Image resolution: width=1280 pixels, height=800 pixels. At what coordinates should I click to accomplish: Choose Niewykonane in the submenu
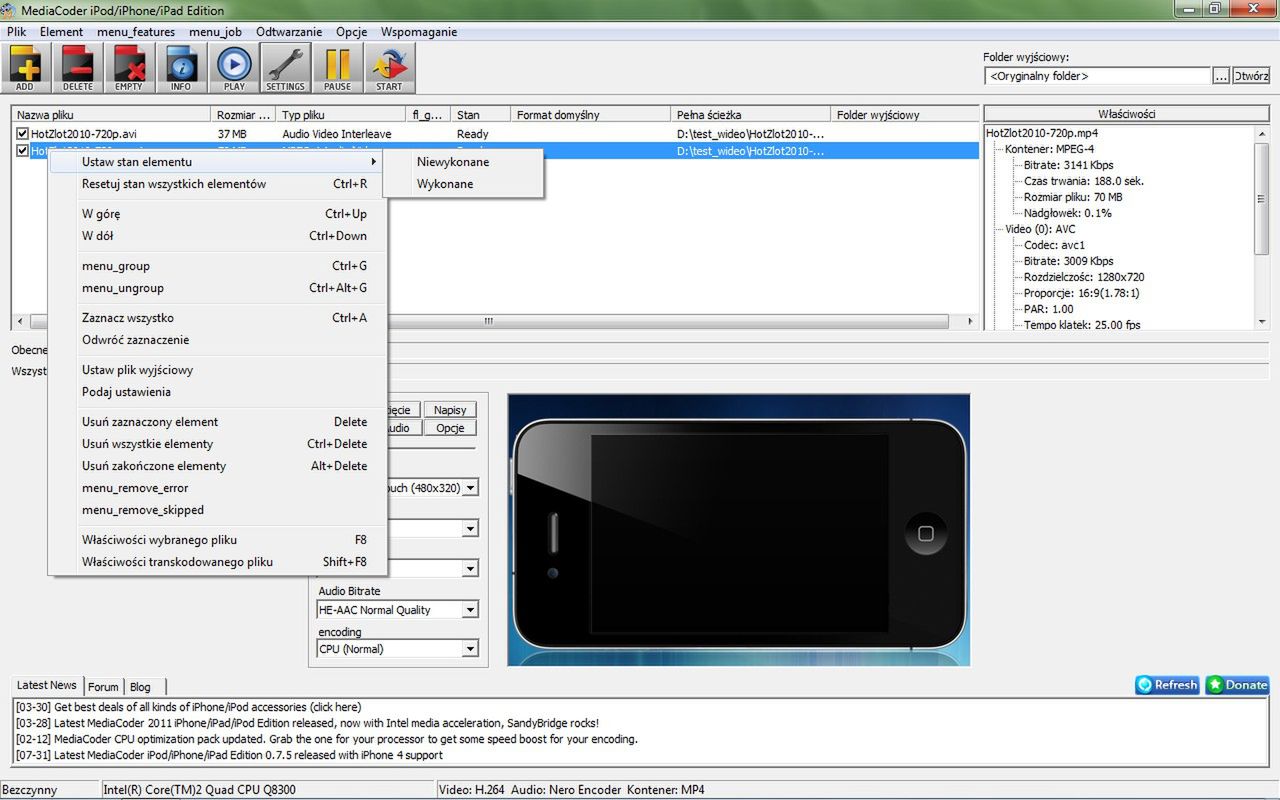[x=463, y=162]
